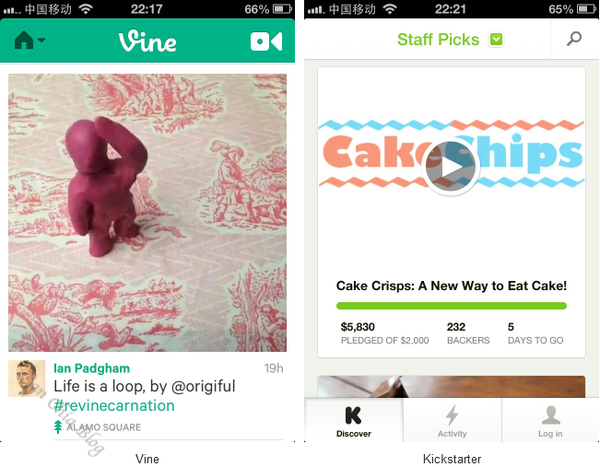Tap the Vine video camera record icon
Screen dimensions: 600x467
[266, 41]
